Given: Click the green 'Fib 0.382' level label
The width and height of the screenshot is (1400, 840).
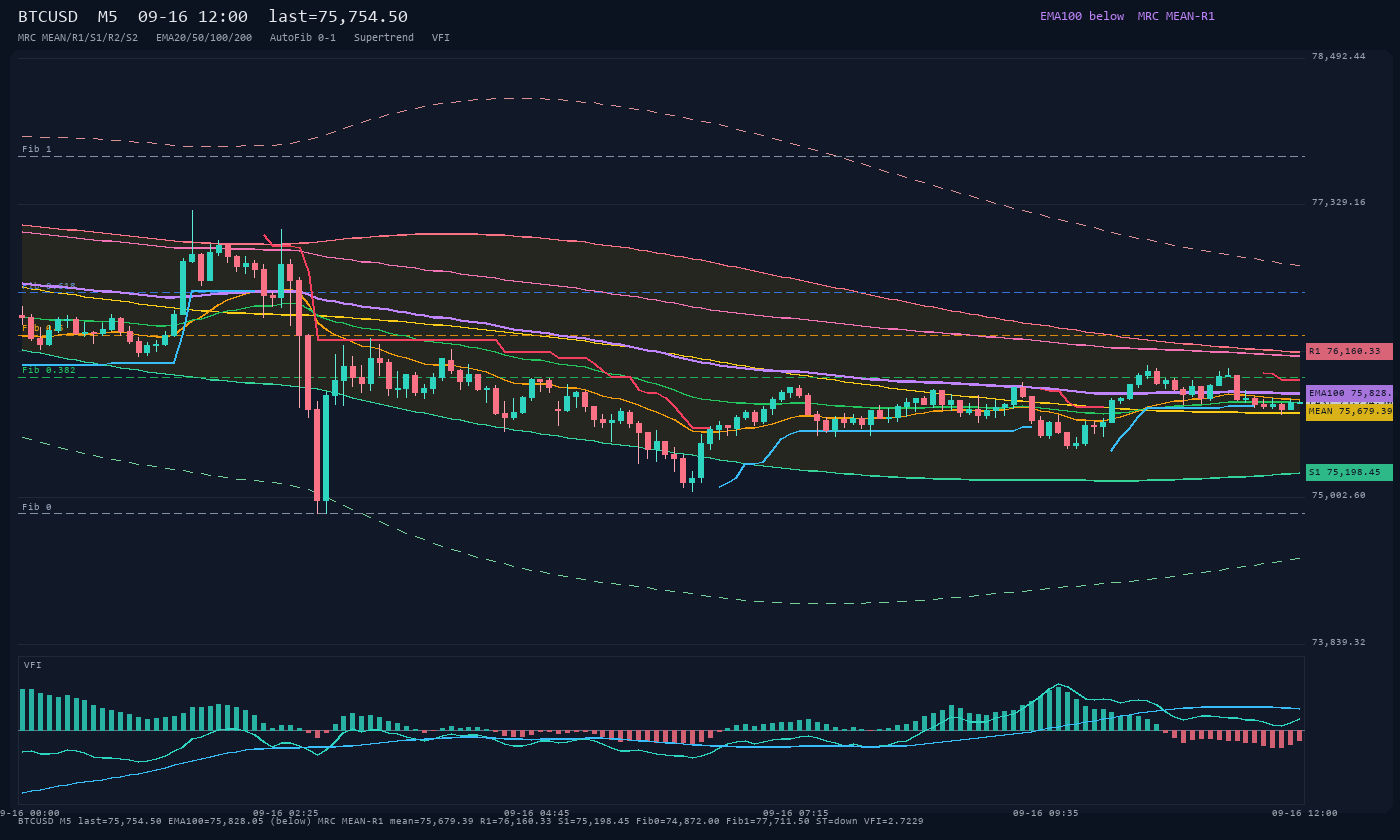Looking at the screenshot, I should pyautogui.click(x=49, y=370).
